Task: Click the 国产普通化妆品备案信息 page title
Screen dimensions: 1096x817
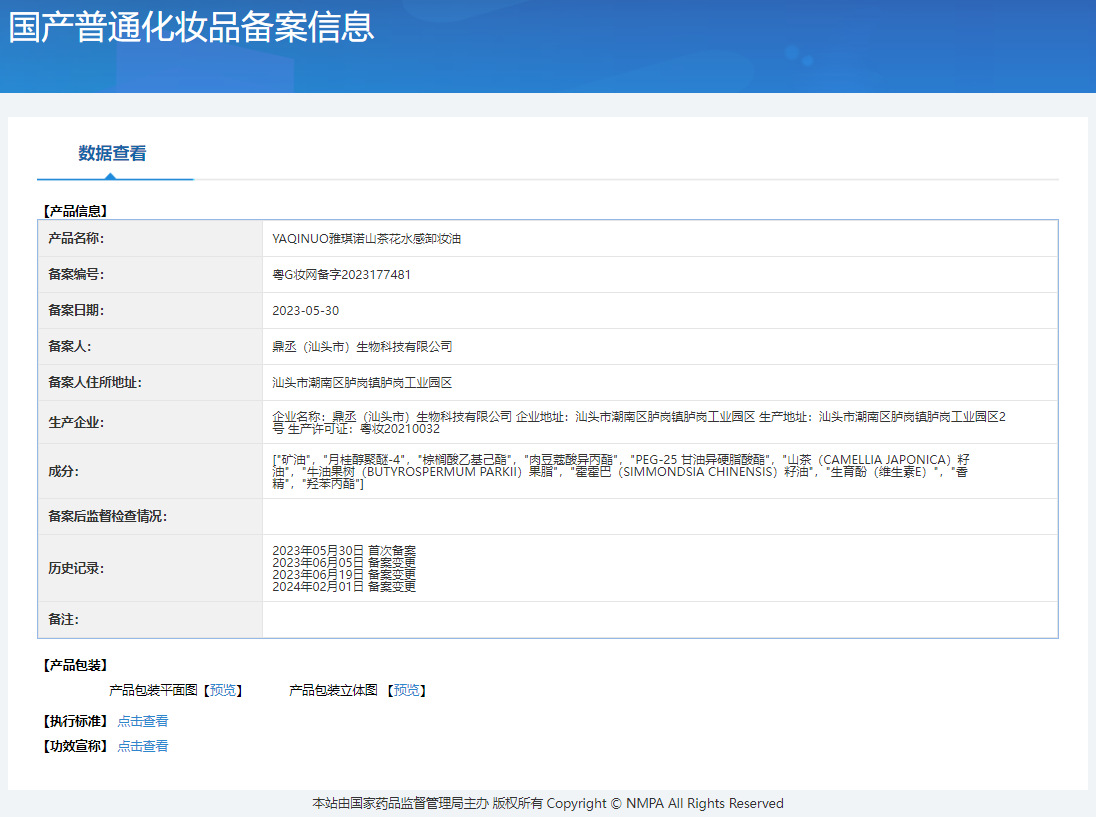Action: pos(191,27)
